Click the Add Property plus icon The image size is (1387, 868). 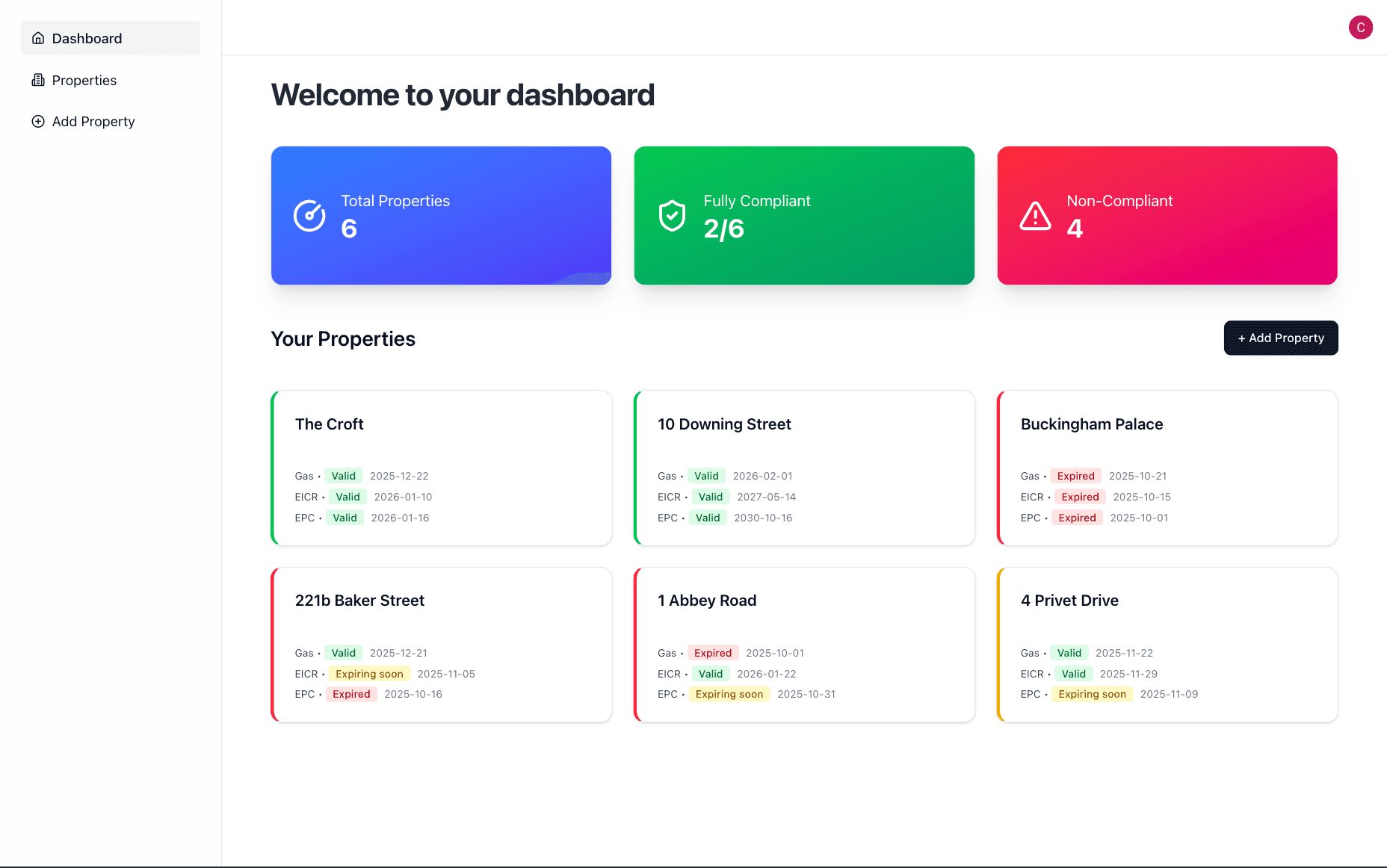pyautogui.click(x=38, y=121)
